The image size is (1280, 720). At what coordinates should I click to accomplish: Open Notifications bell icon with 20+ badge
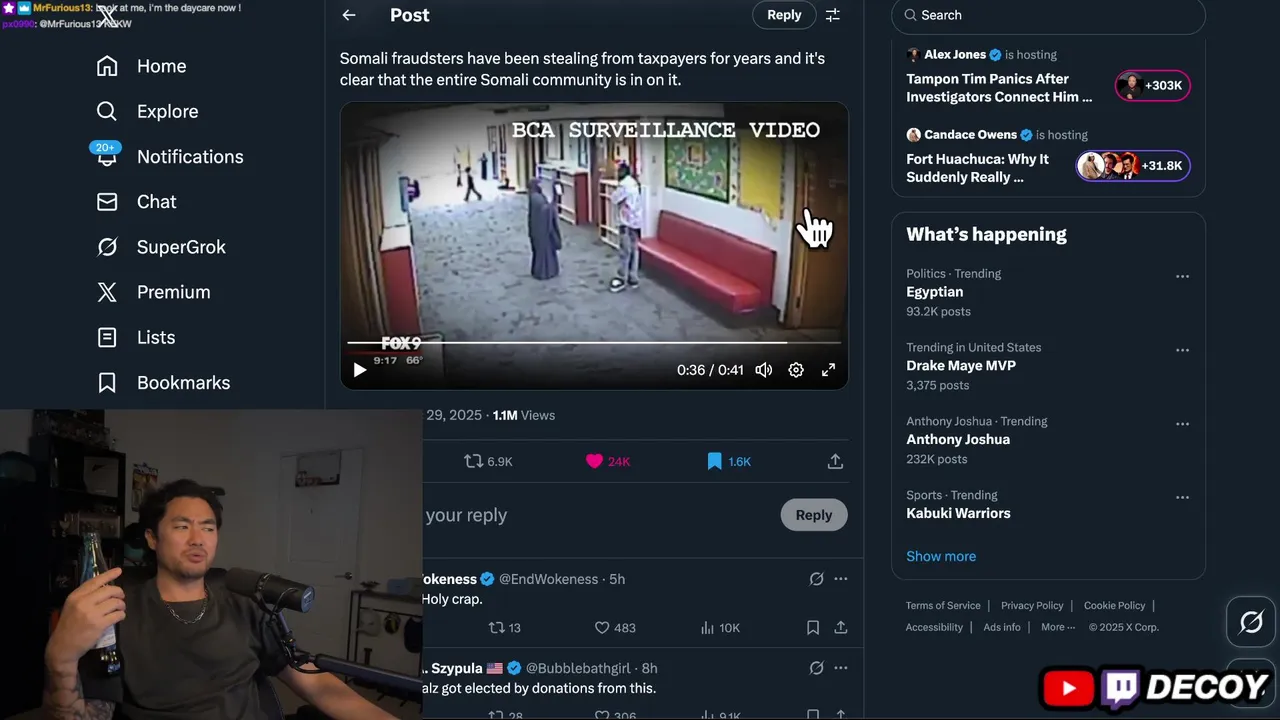107,156
